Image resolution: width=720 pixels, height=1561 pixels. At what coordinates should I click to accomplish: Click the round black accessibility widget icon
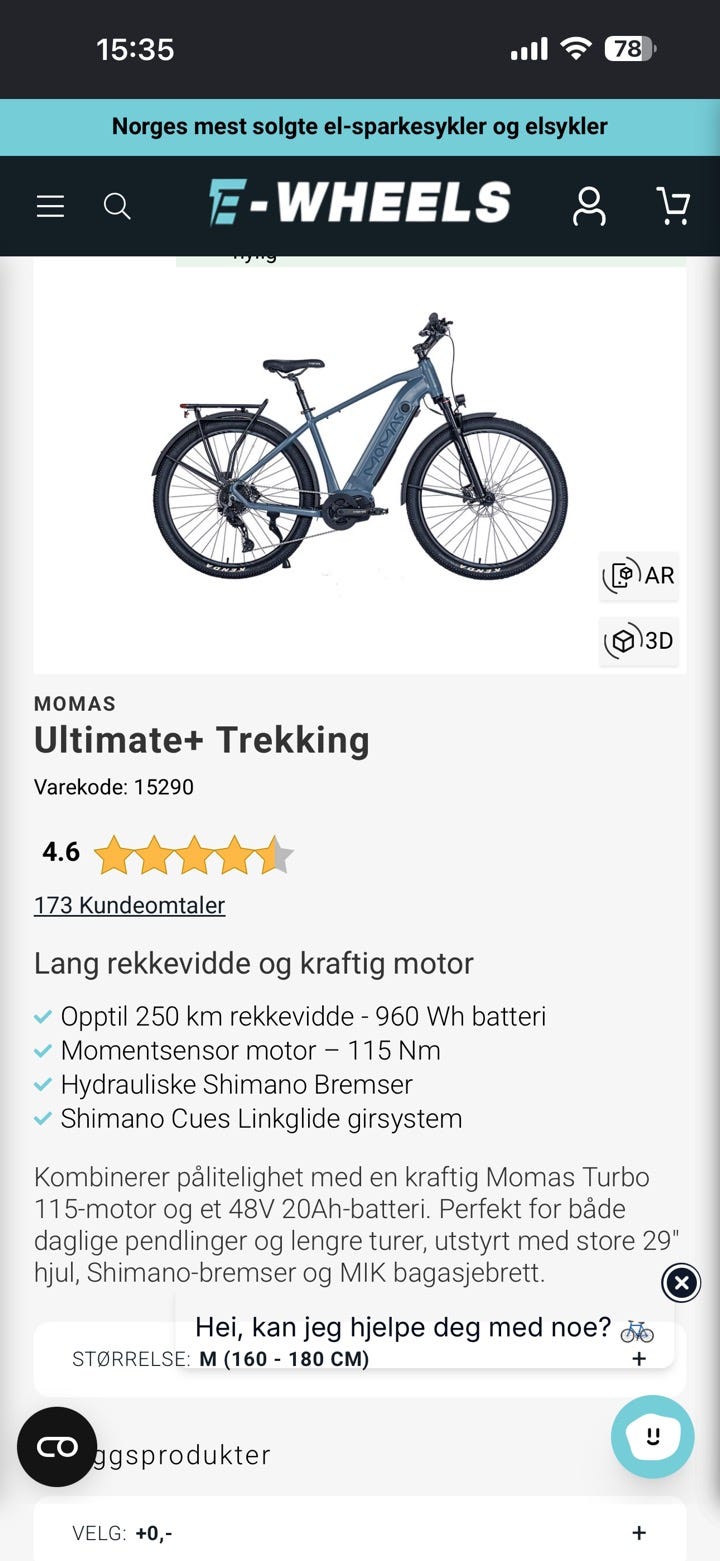tap(57, 1446)
